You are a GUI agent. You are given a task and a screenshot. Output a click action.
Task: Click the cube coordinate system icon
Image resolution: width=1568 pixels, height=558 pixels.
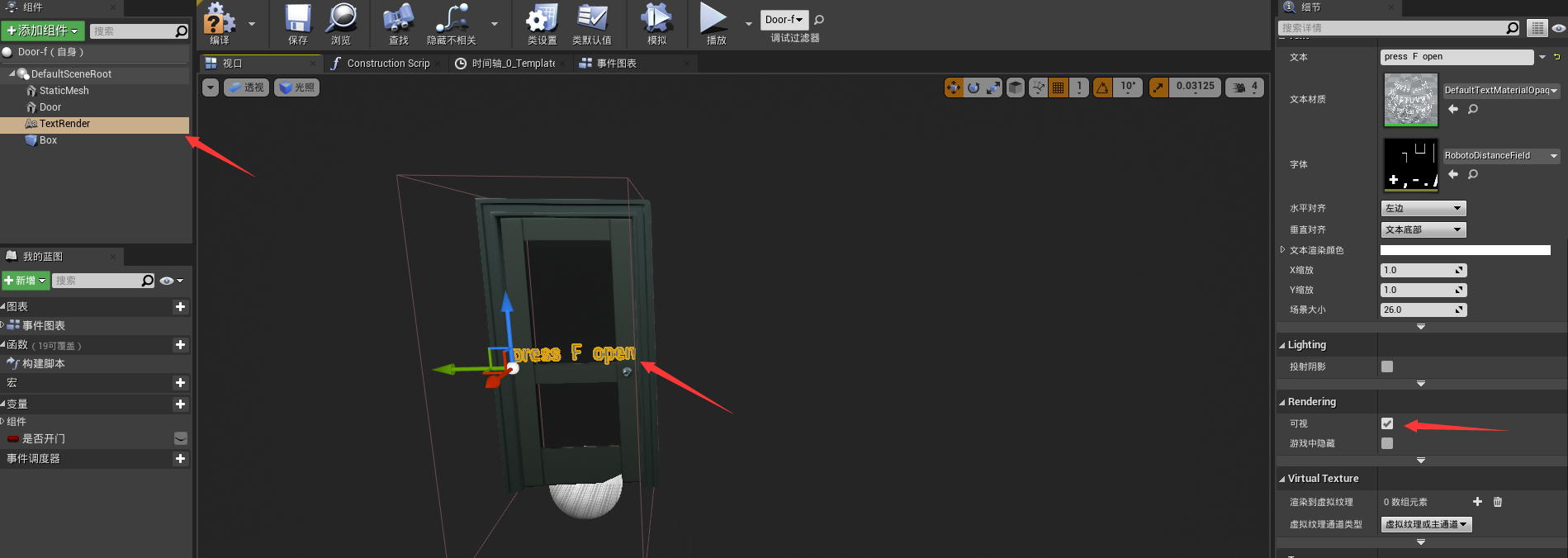(1016, 87)
